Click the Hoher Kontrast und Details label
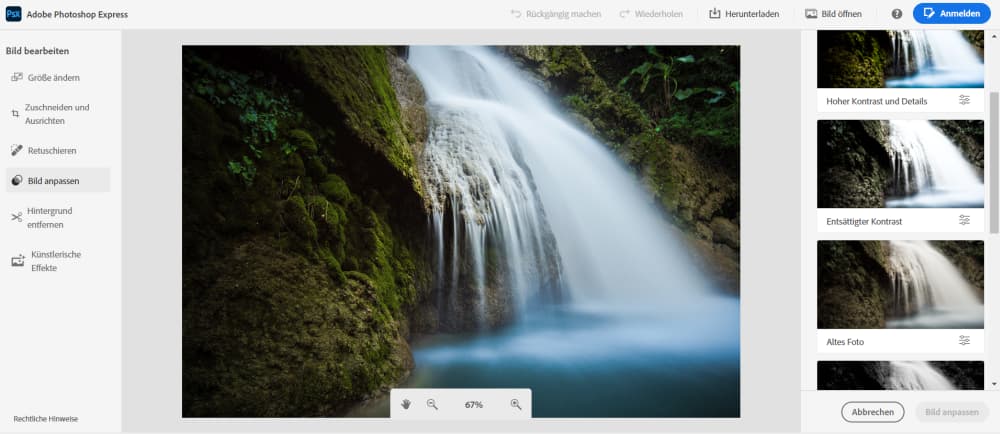1000x434 pixels. click(877, 101)
